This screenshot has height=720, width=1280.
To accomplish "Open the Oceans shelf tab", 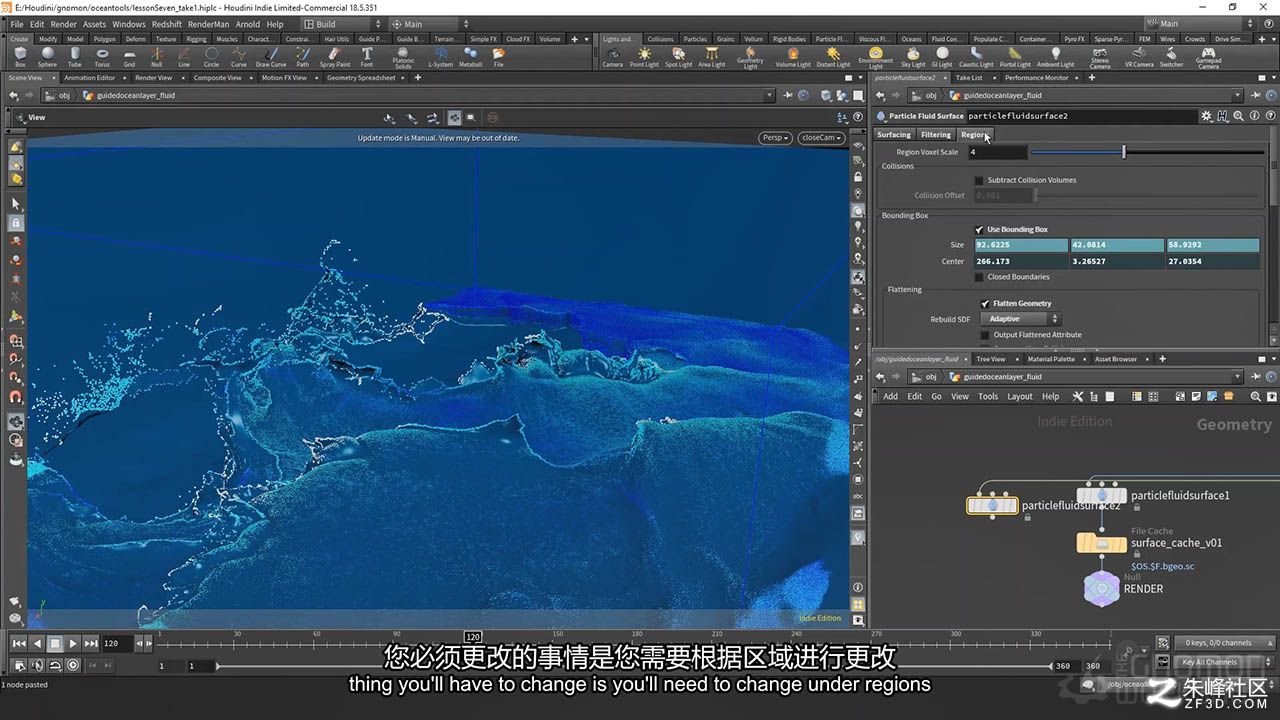I will [912, 39].
